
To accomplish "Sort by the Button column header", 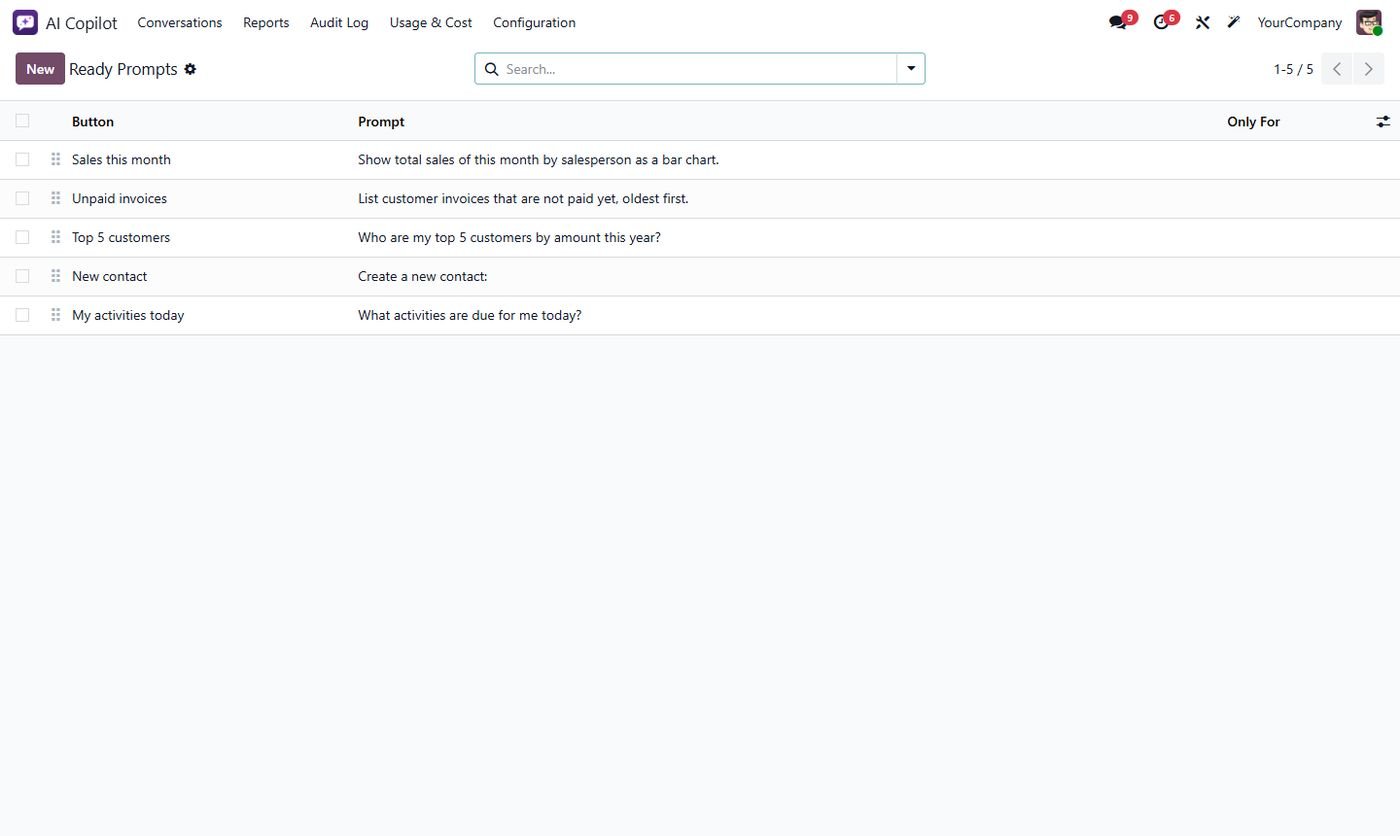I will (93, 121).
